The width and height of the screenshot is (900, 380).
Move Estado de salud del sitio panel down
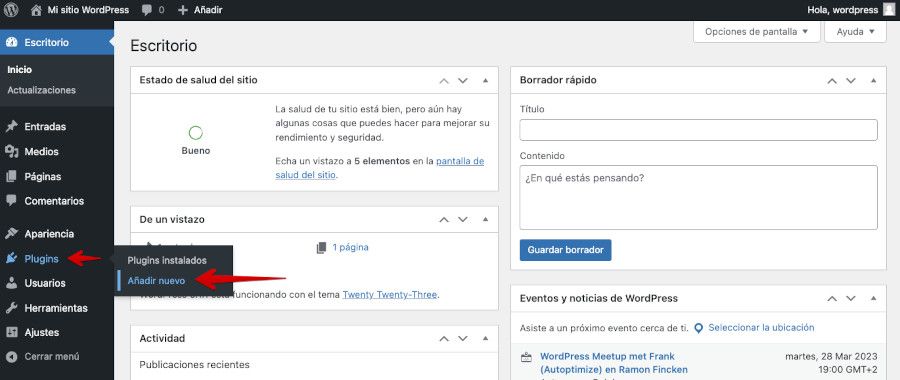[x=463, y=80]
